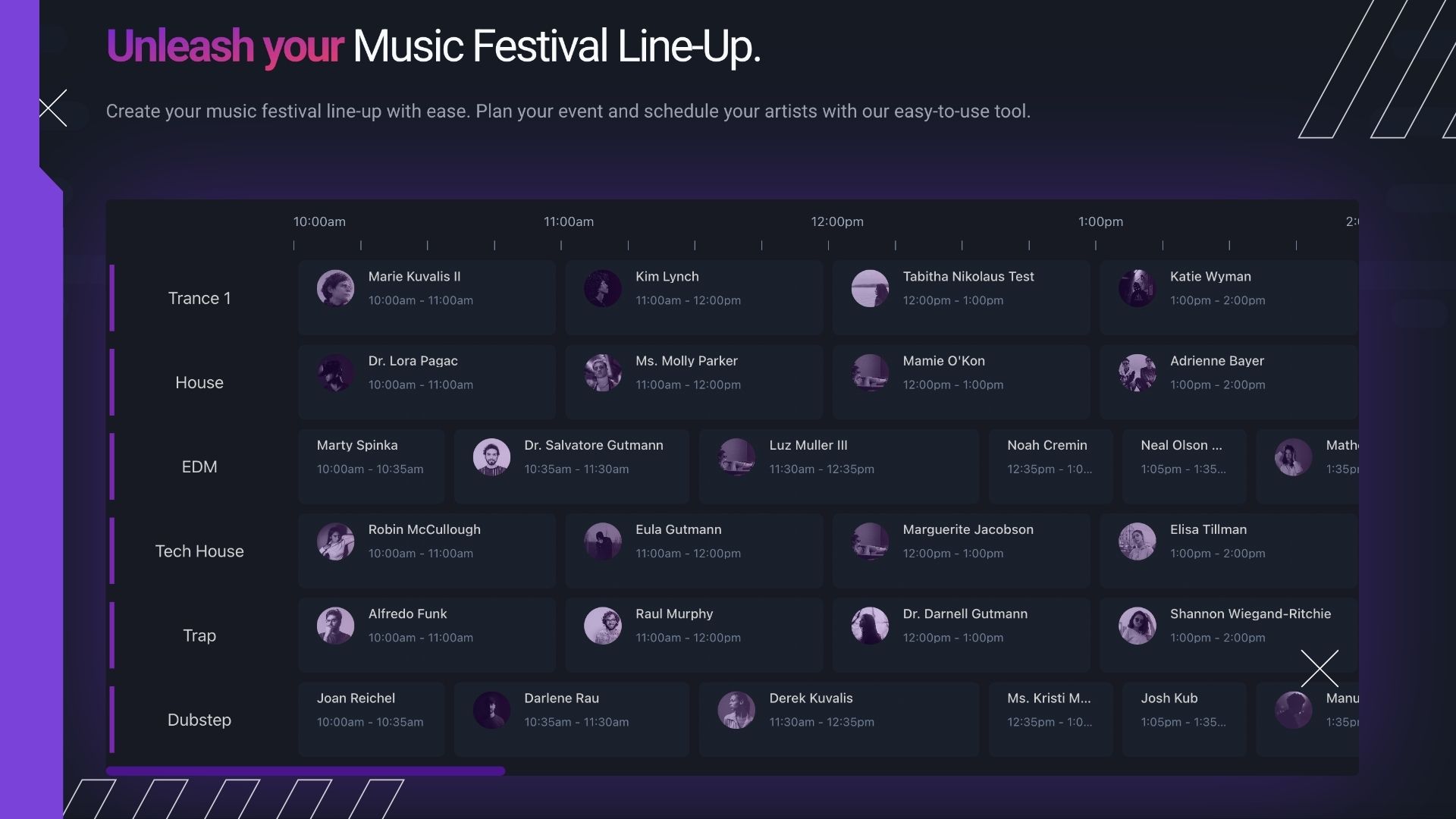
Task: Select the Dubstep stage label
Action: (199, 720)
